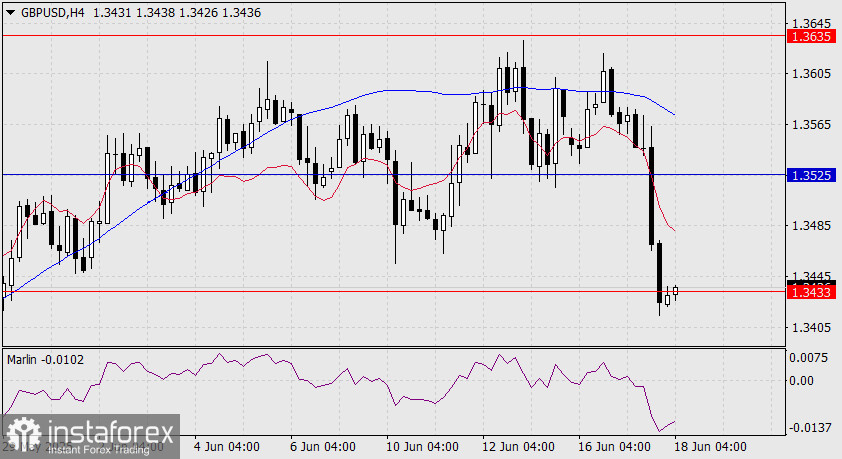This screenshot has height=459, width=842.
Task: Select the Marlin -0.0102 indicator label
Action: click(x=46, y=360)
